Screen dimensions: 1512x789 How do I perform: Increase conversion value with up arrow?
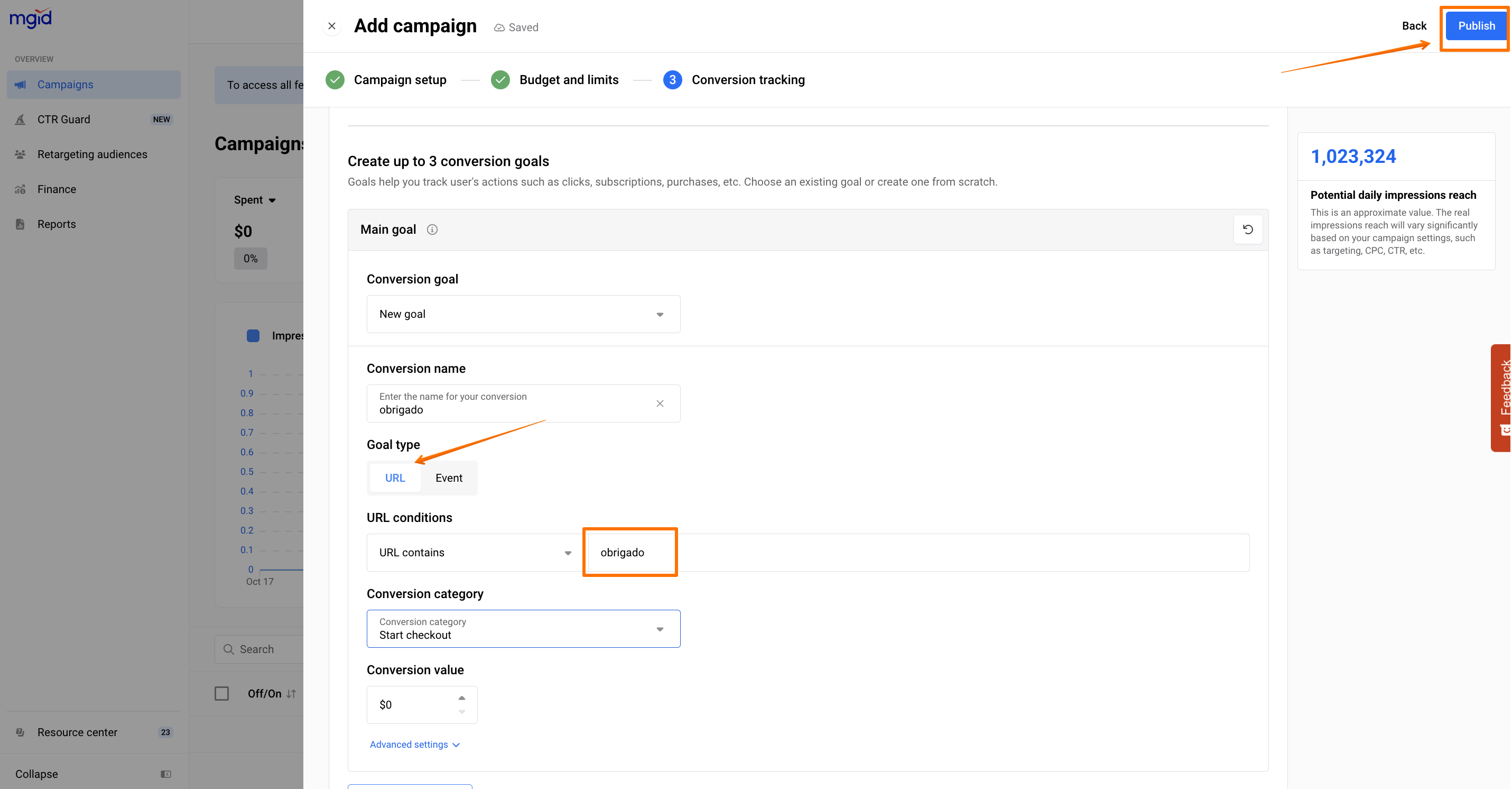tap(462, 698)
